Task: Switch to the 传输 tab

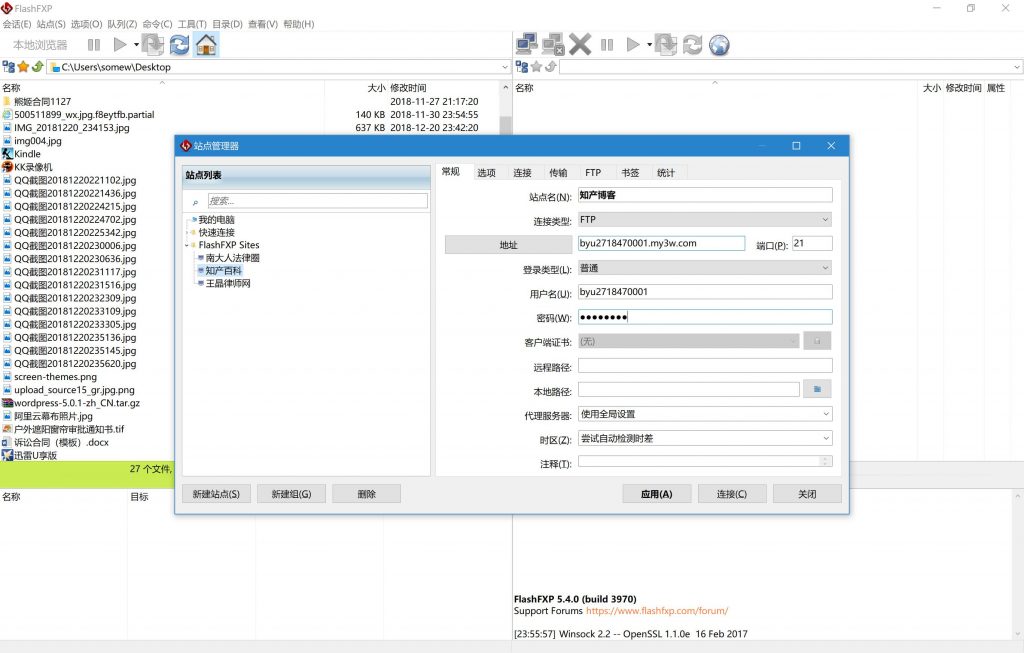Action: click(558, 173)
